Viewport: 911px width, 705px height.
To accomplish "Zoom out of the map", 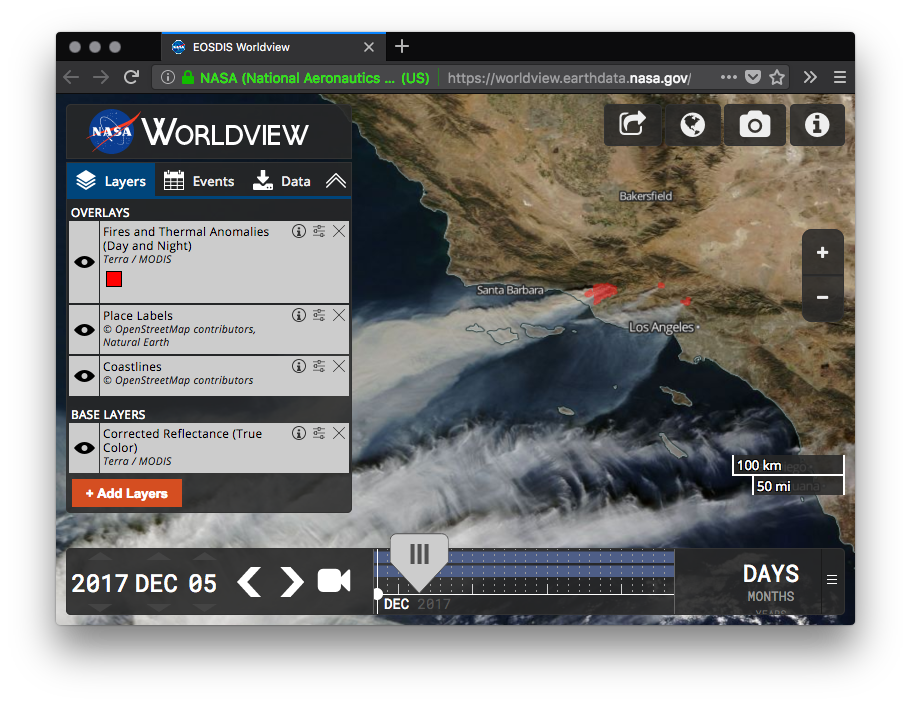I will pos(822,298).
